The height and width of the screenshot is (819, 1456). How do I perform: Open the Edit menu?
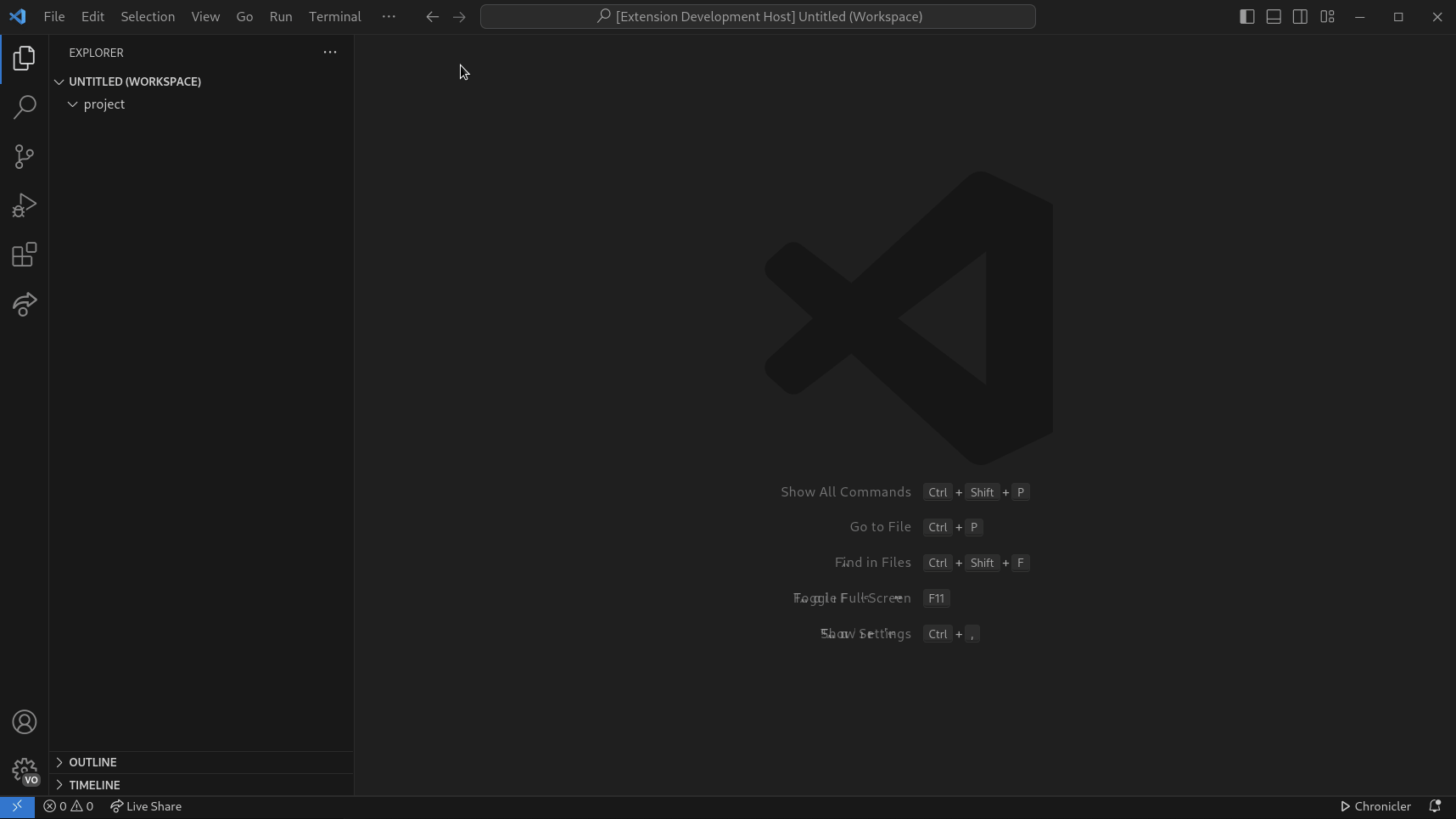pyautogui.click(x=92, y=16)
